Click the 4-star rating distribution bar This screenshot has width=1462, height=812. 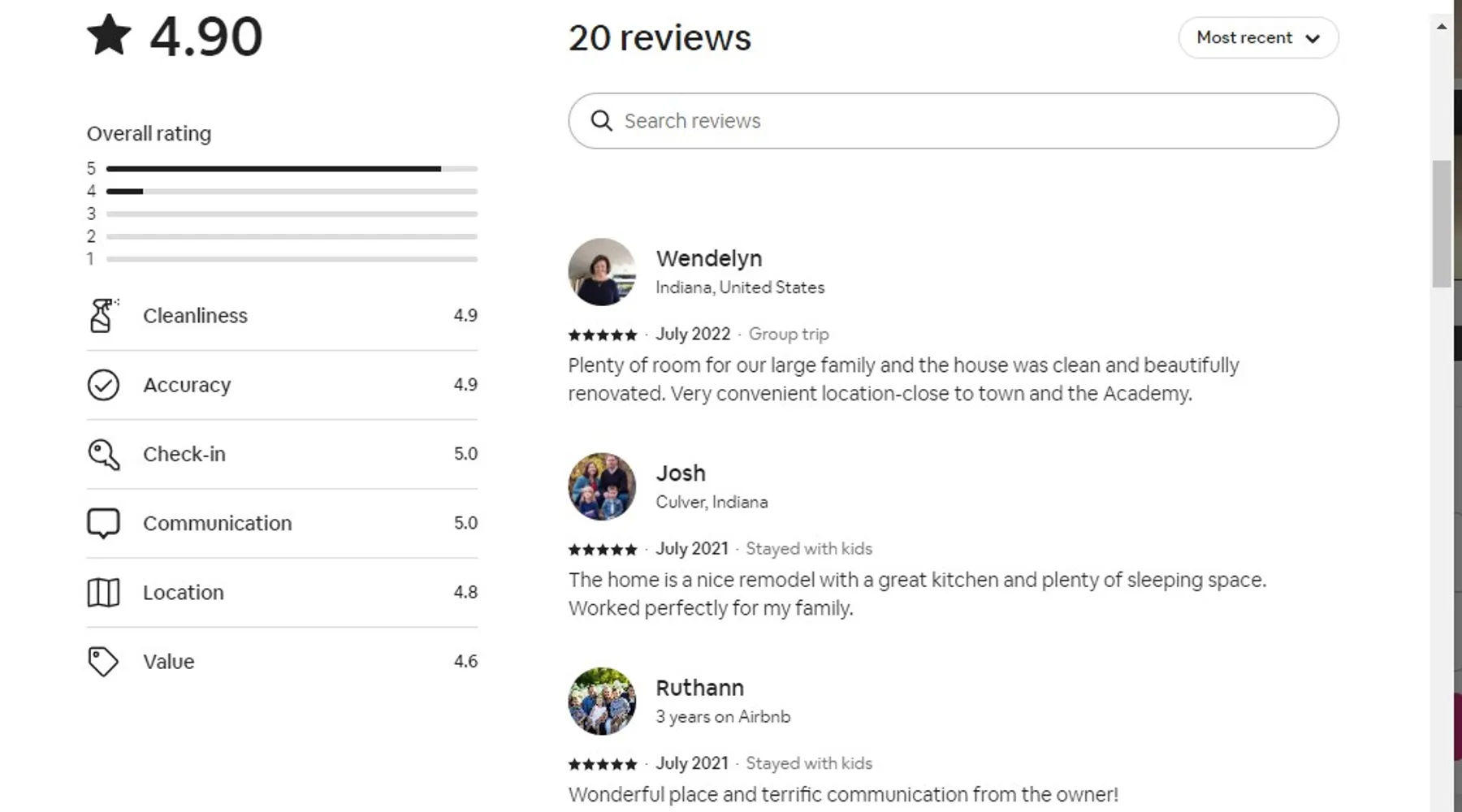[292, 192]
